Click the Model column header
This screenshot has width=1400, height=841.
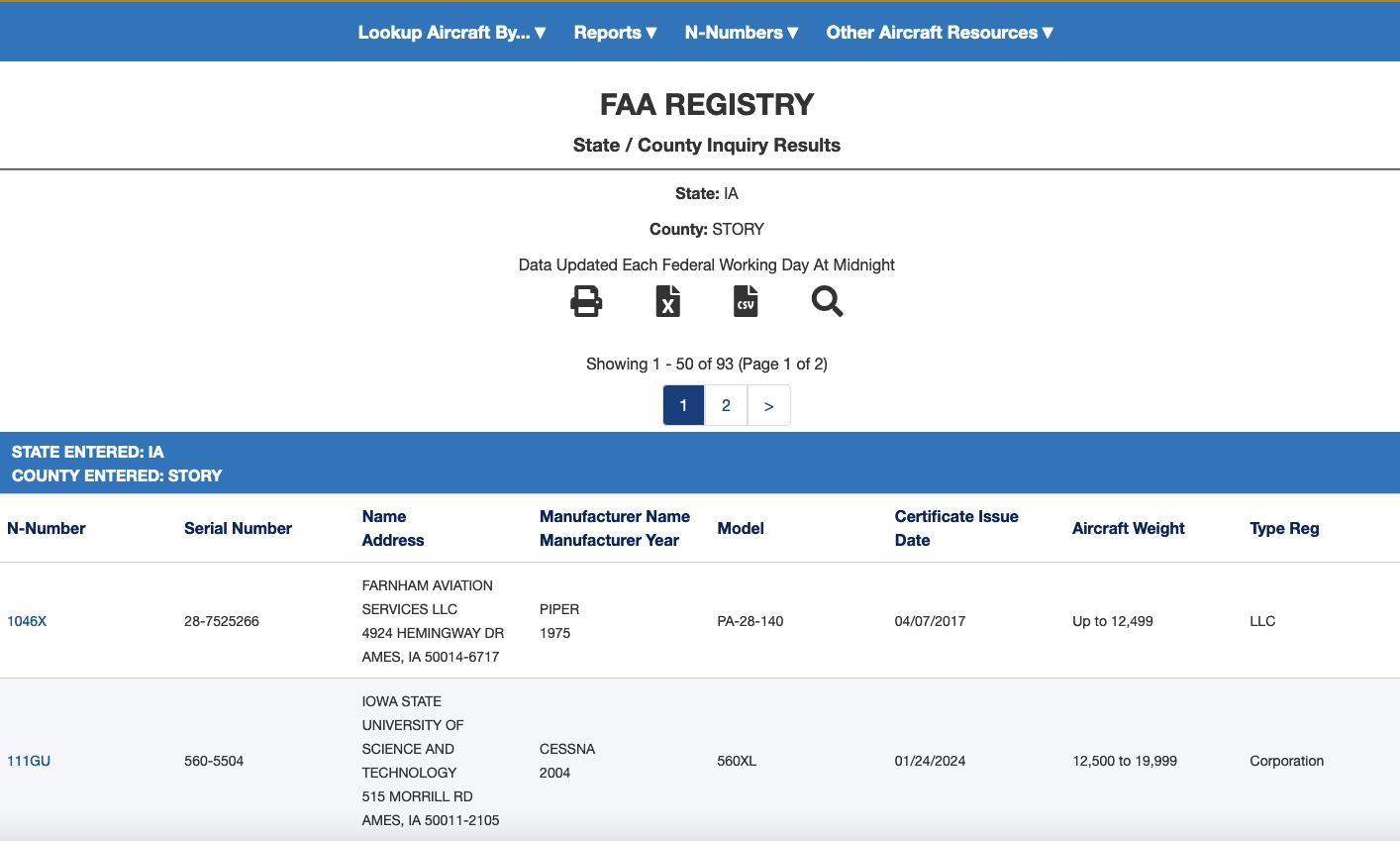click(x=741, y=528)
